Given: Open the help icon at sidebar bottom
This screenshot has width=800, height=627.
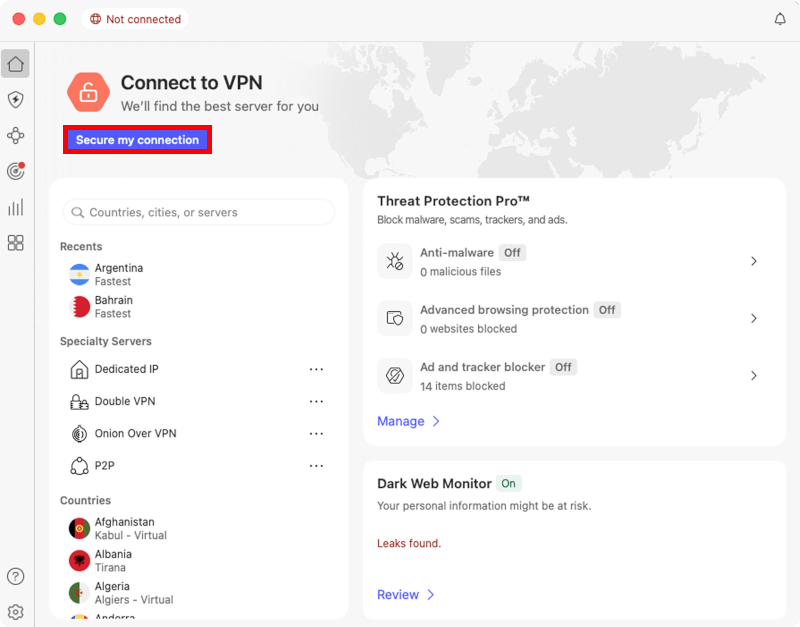Looking at the screenshot, I should (x=15, y=577).
